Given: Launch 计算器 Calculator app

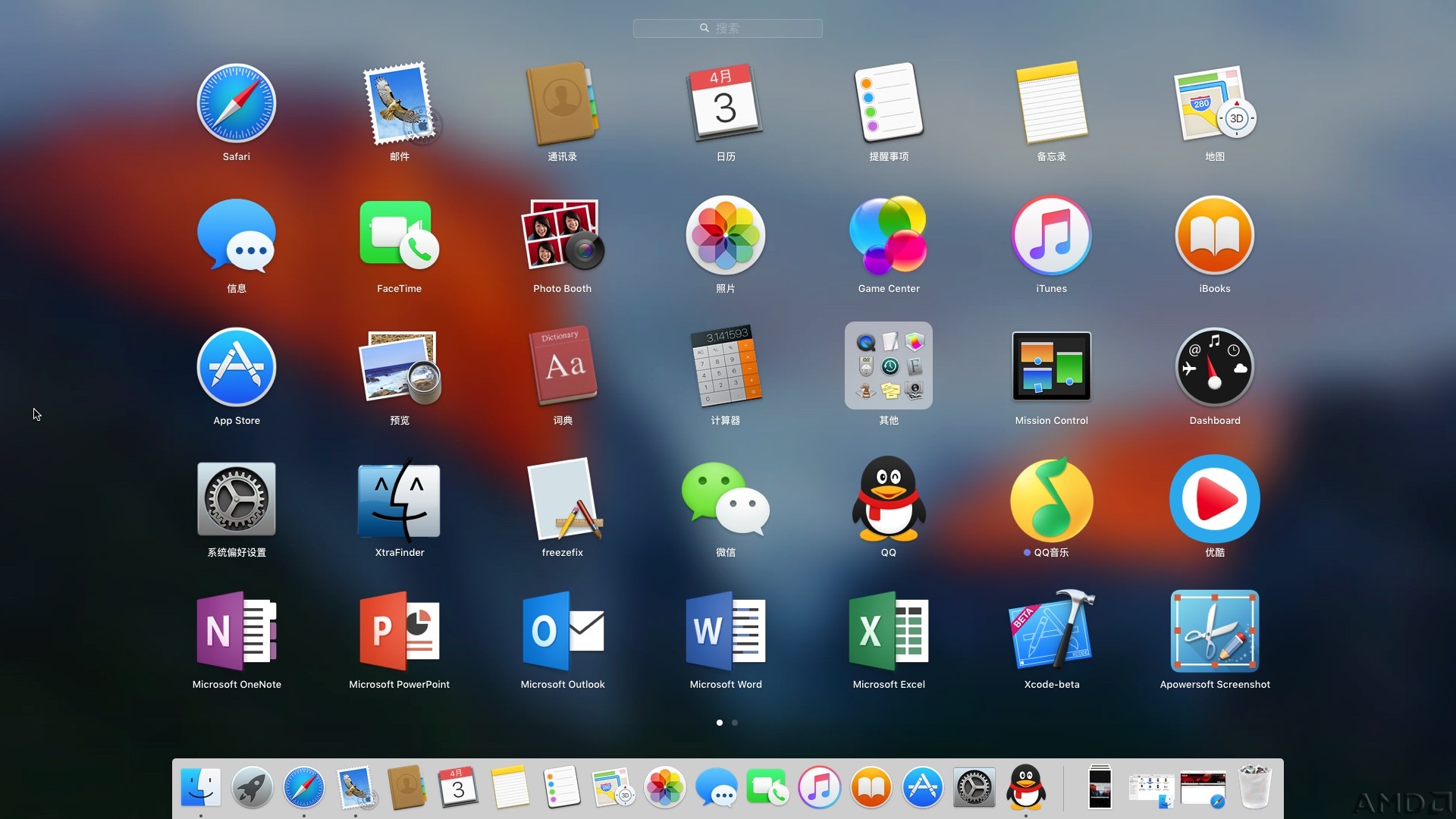Looking at the screenshot, I should [x=726, y=367].
